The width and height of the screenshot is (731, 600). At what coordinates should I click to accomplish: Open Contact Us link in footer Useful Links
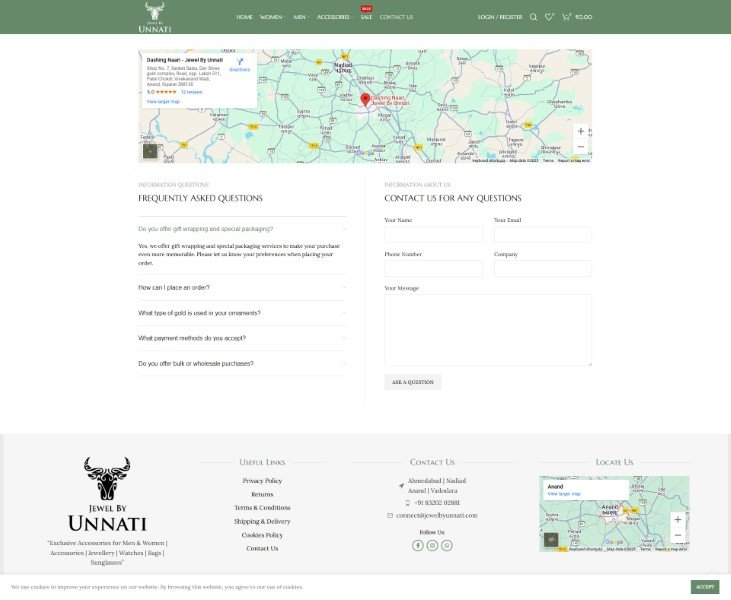click(x=262, y=548)
